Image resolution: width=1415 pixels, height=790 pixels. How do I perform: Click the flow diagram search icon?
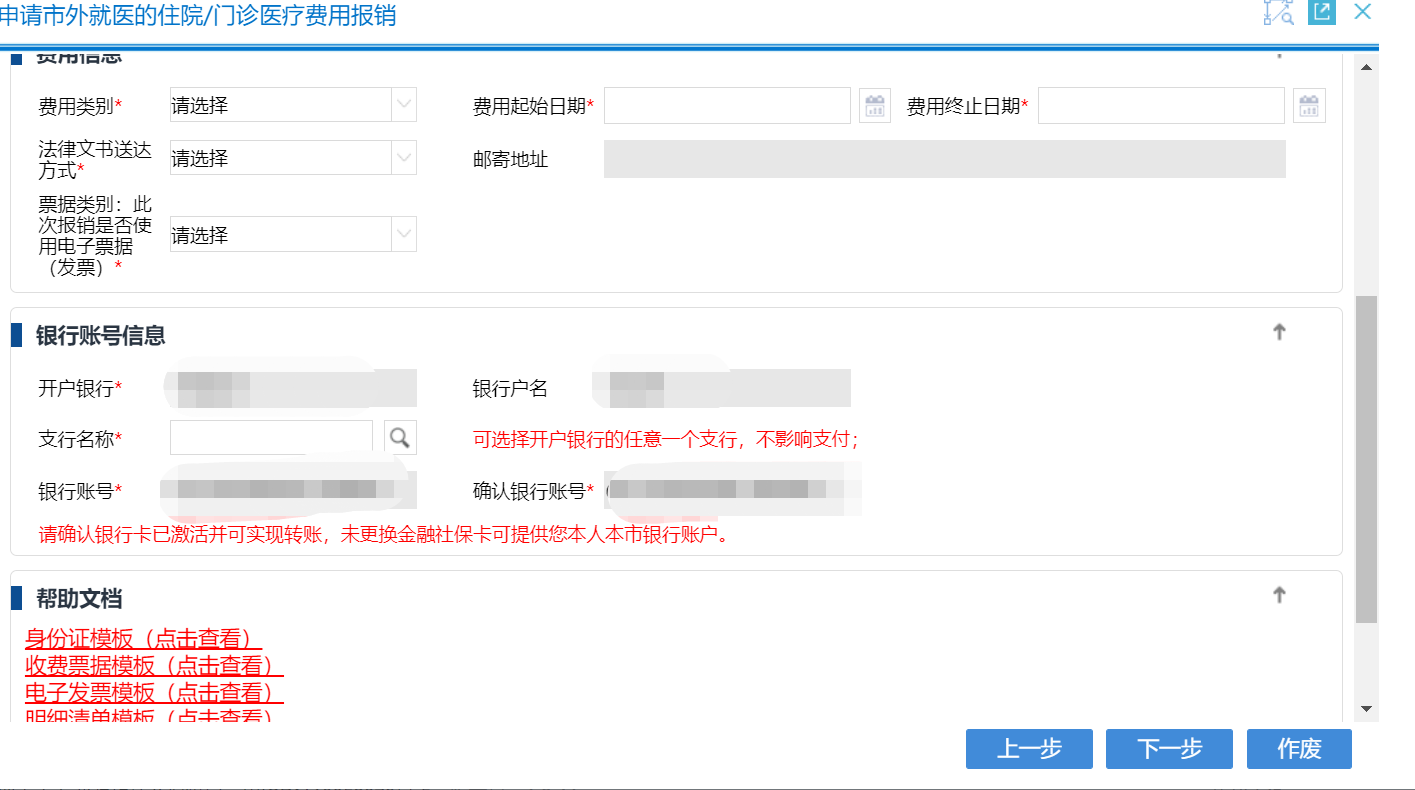tap(1279, 12)
